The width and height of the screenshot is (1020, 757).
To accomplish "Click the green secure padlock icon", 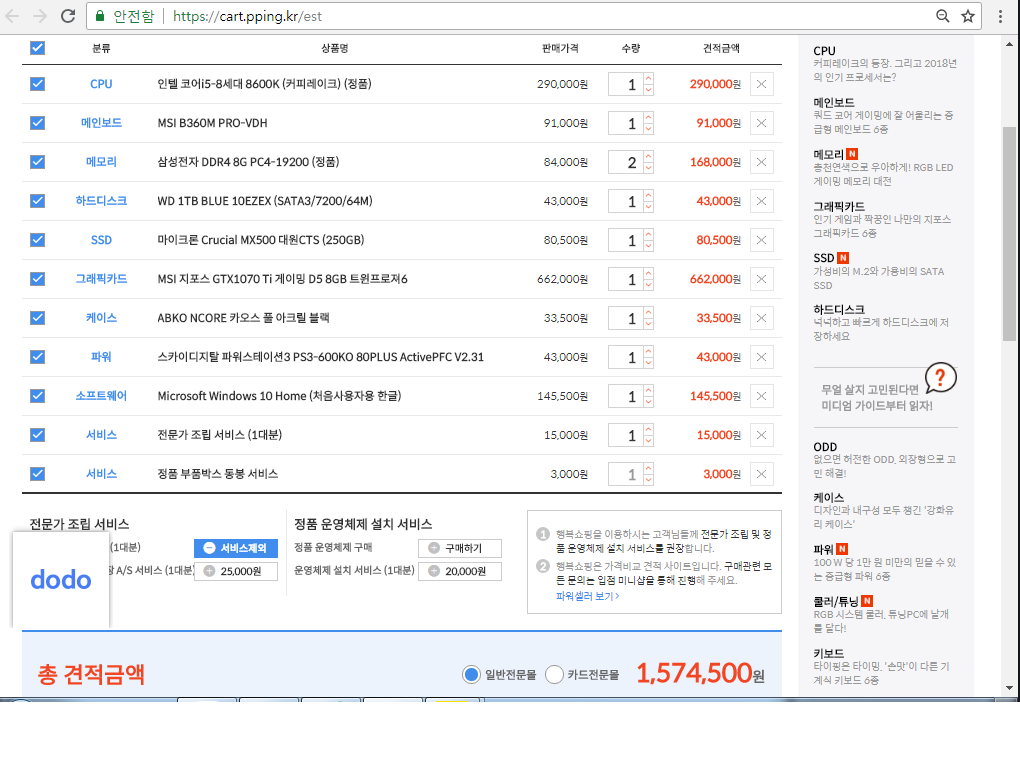I will coord(100,16).
